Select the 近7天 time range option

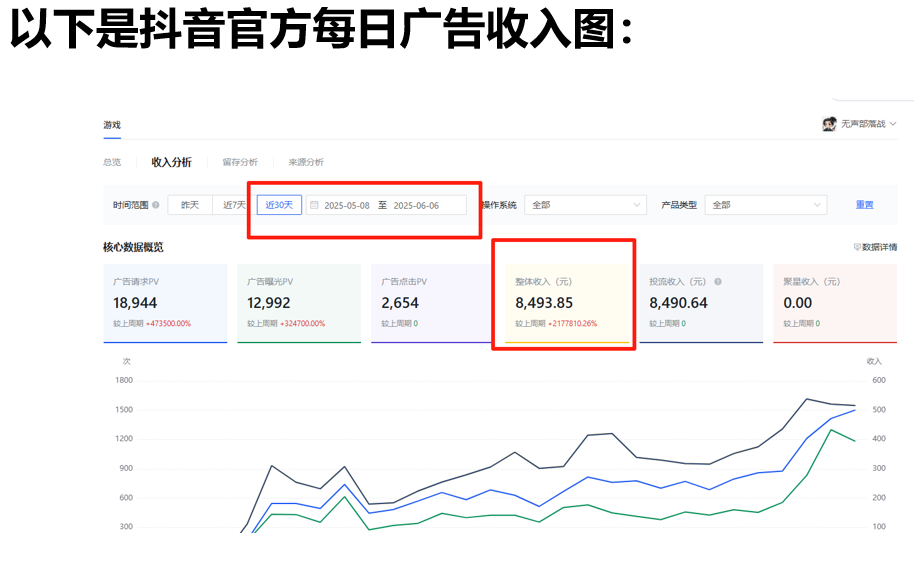click(234, 205)
